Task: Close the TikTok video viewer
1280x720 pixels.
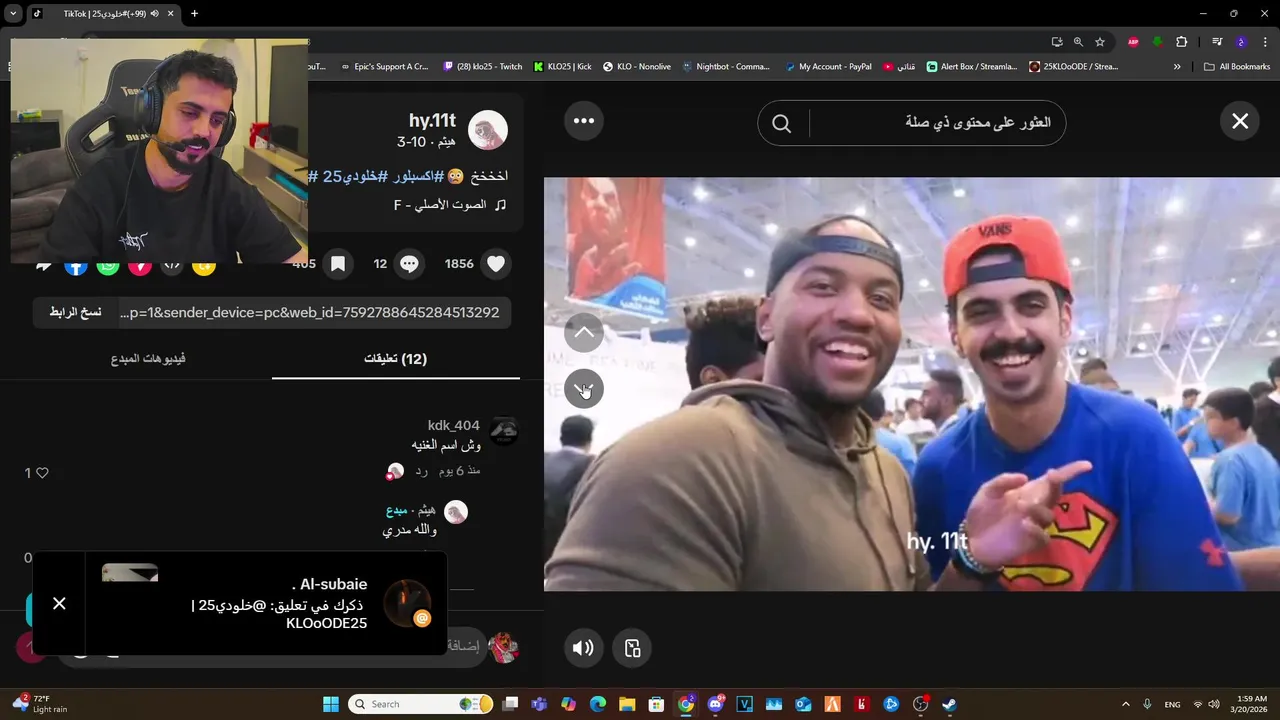Action: pyautogui.click(x=1240, y=121)
